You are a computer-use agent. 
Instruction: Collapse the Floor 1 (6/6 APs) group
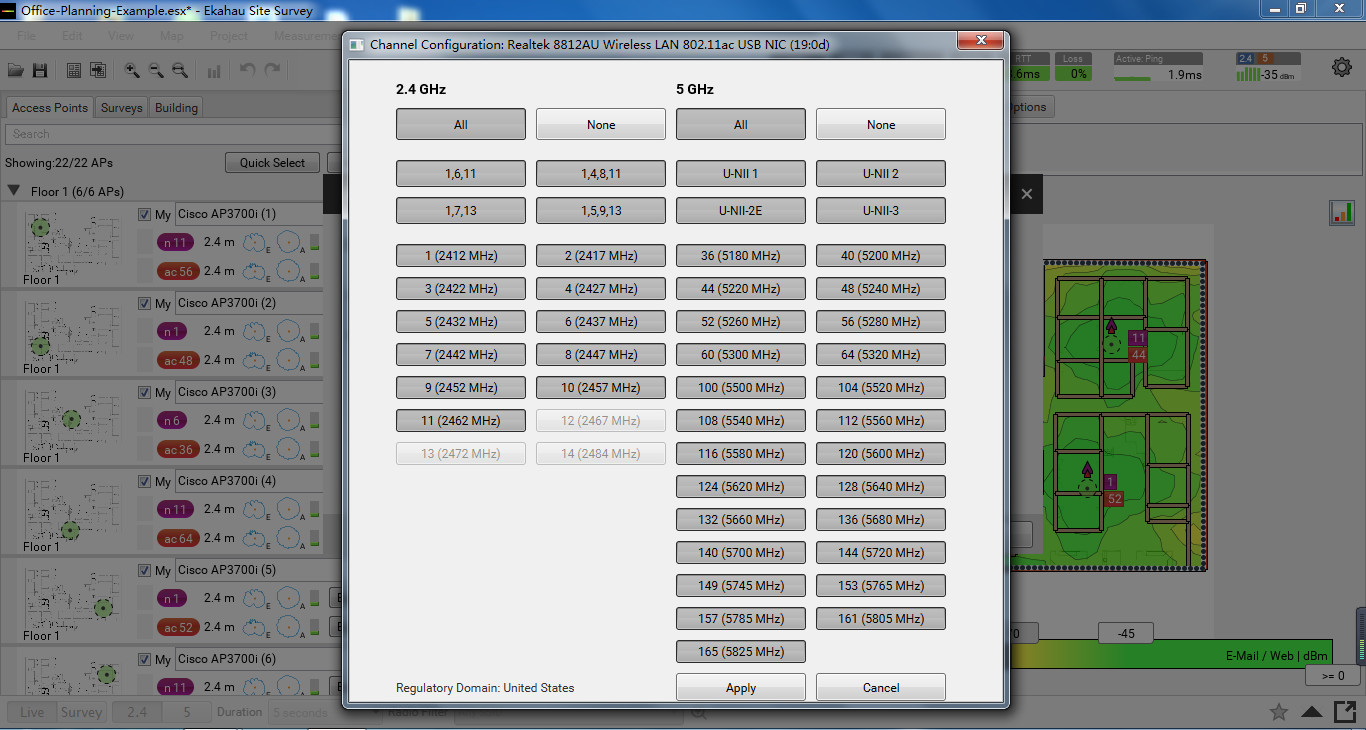pos(14,191)
